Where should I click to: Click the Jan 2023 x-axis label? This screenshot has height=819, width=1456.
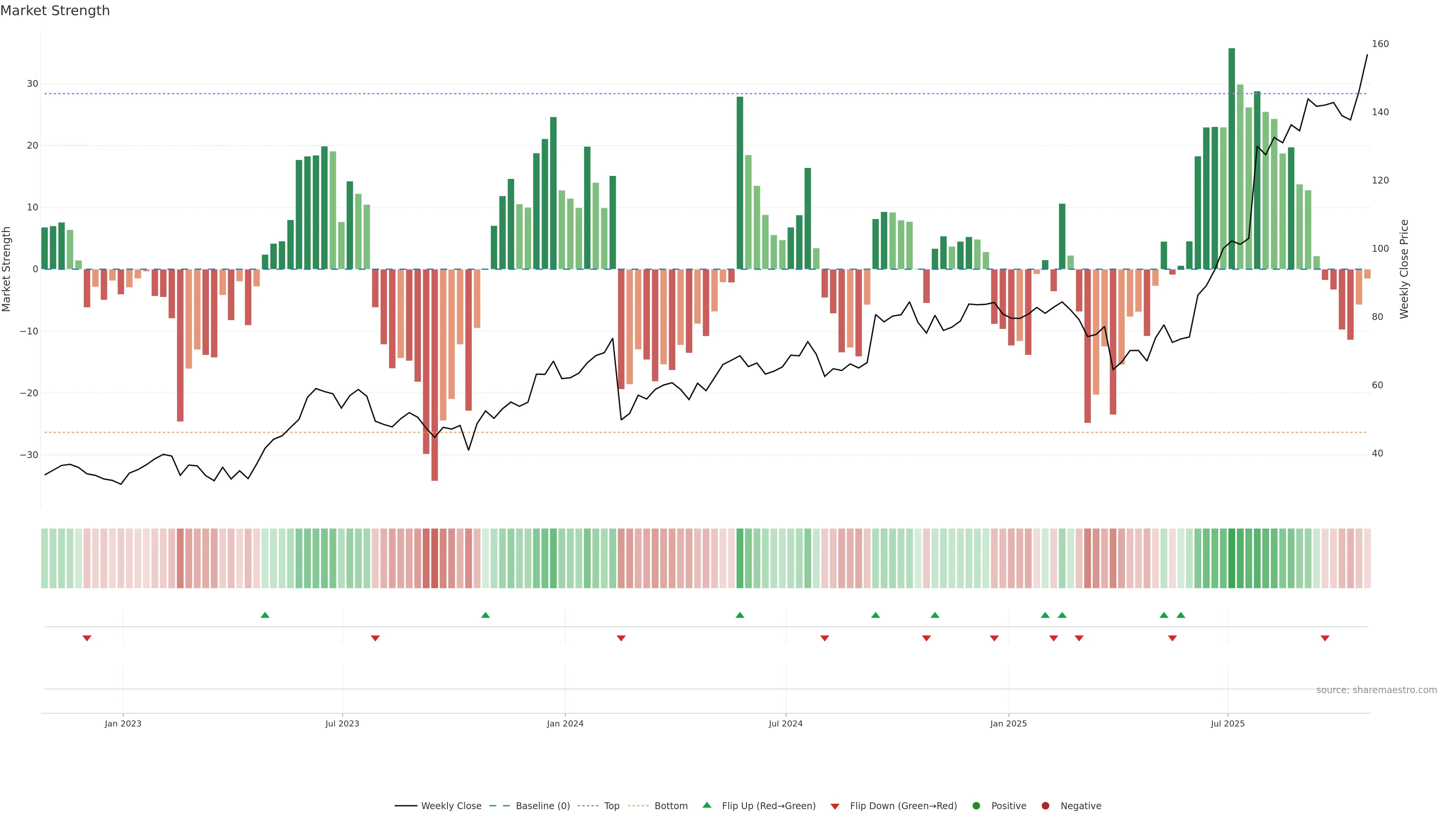click(123, 723)
